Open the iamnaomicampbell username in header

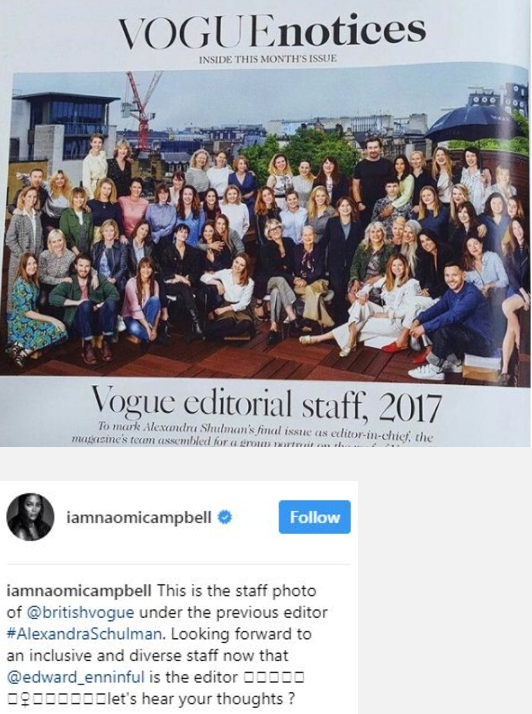pyautogui.click(x=139, y=518)
